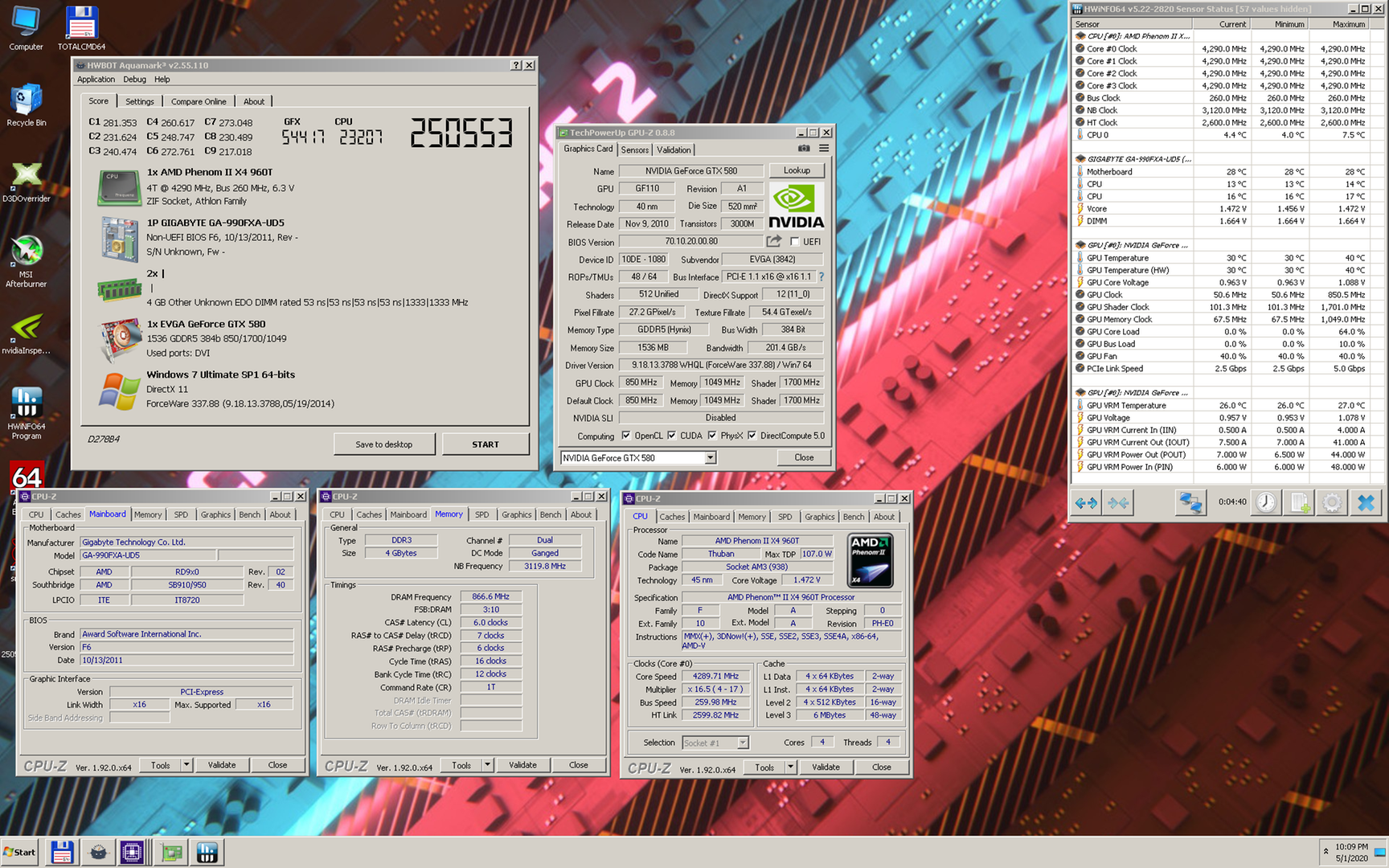Open Tools dropdown arrow in Mainboard CPU-Z

(186, 765)
